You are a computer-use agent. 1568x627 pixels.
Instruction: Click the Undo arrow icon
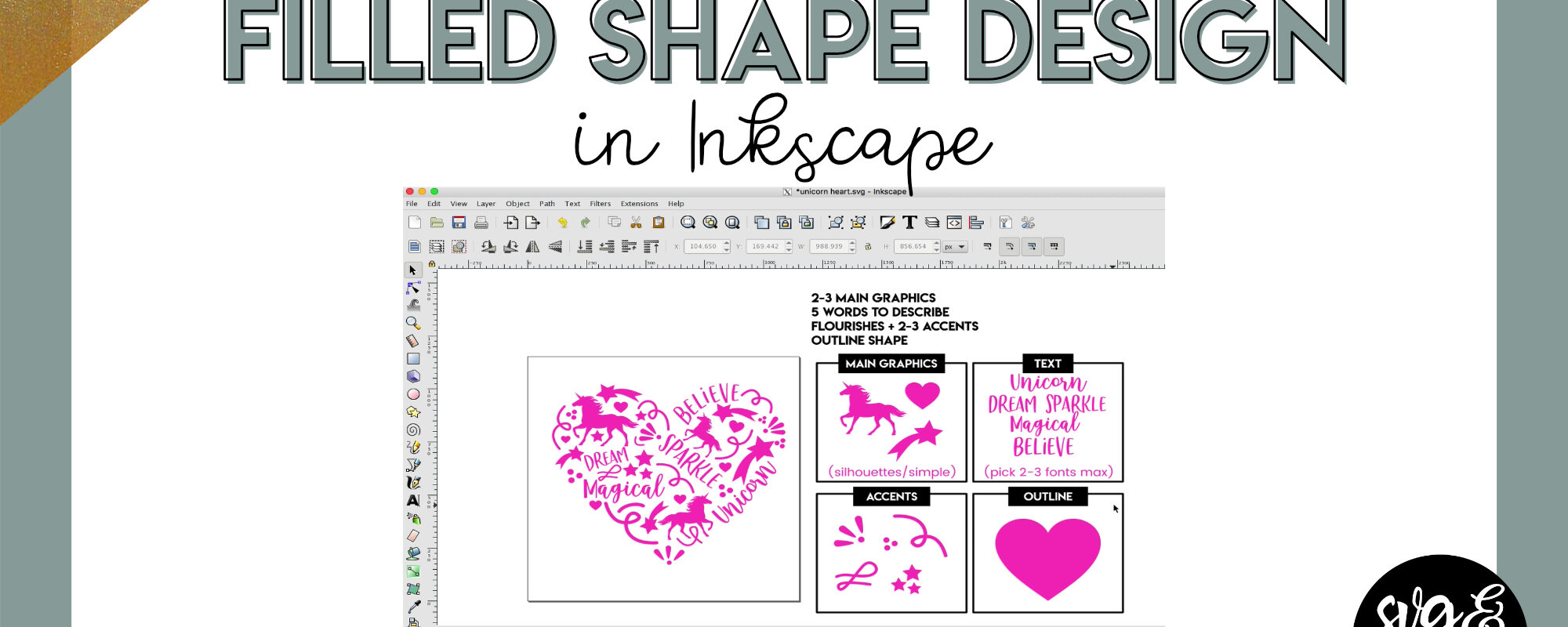(x=562, y=223)
